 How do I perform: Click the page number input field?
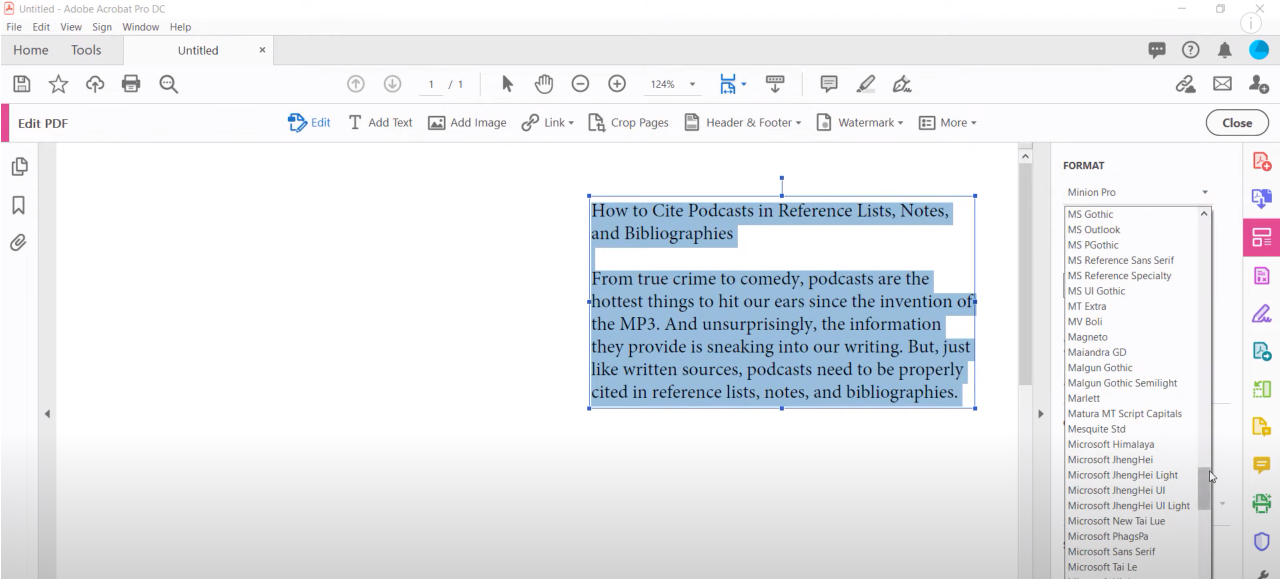[431, 85]
